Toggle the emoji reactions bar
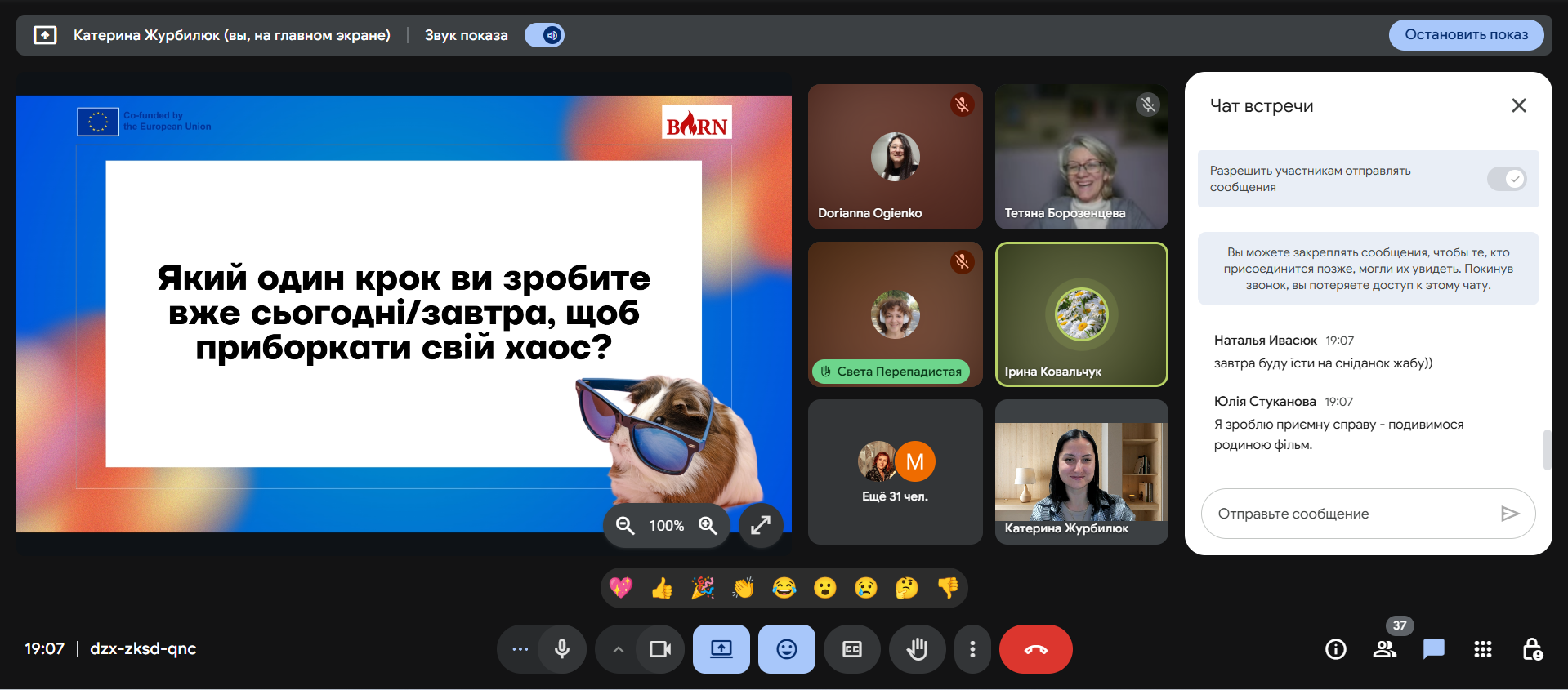This screenshot has height=690, width=1568. click(x=786, y=649)
